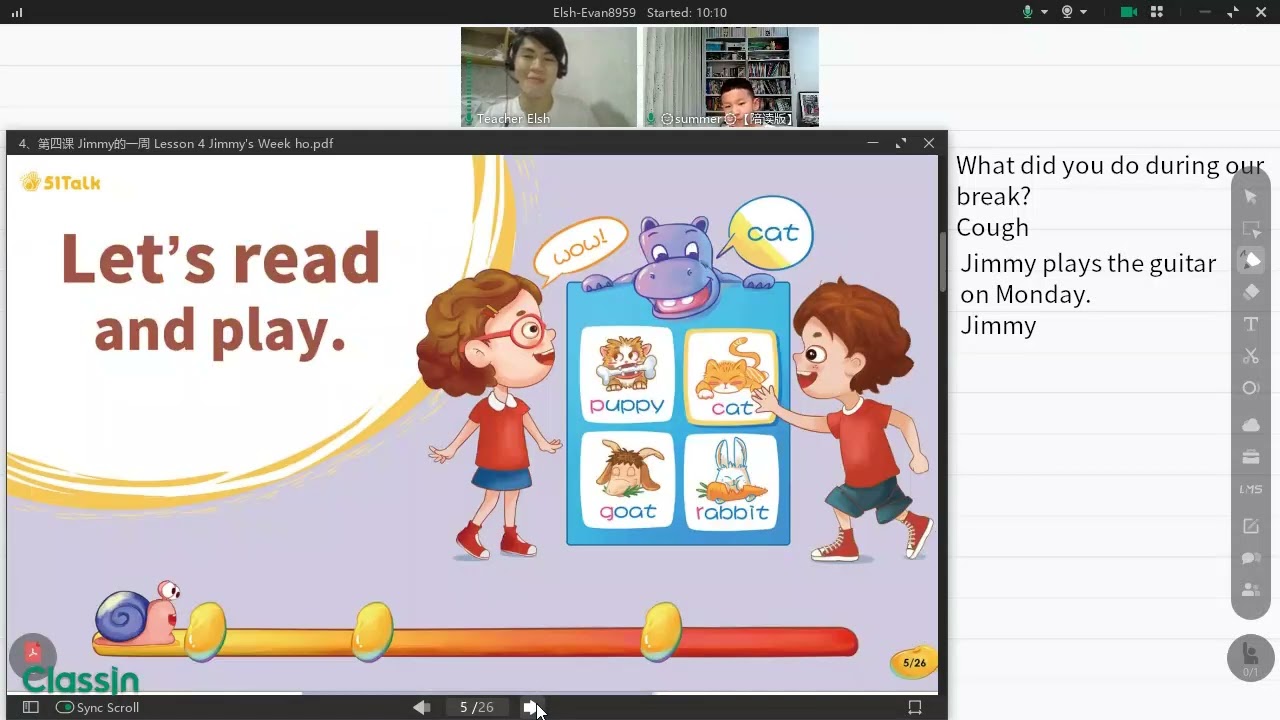
Task: Click the webcam icon in top bar
Action: coord(1067,12)
